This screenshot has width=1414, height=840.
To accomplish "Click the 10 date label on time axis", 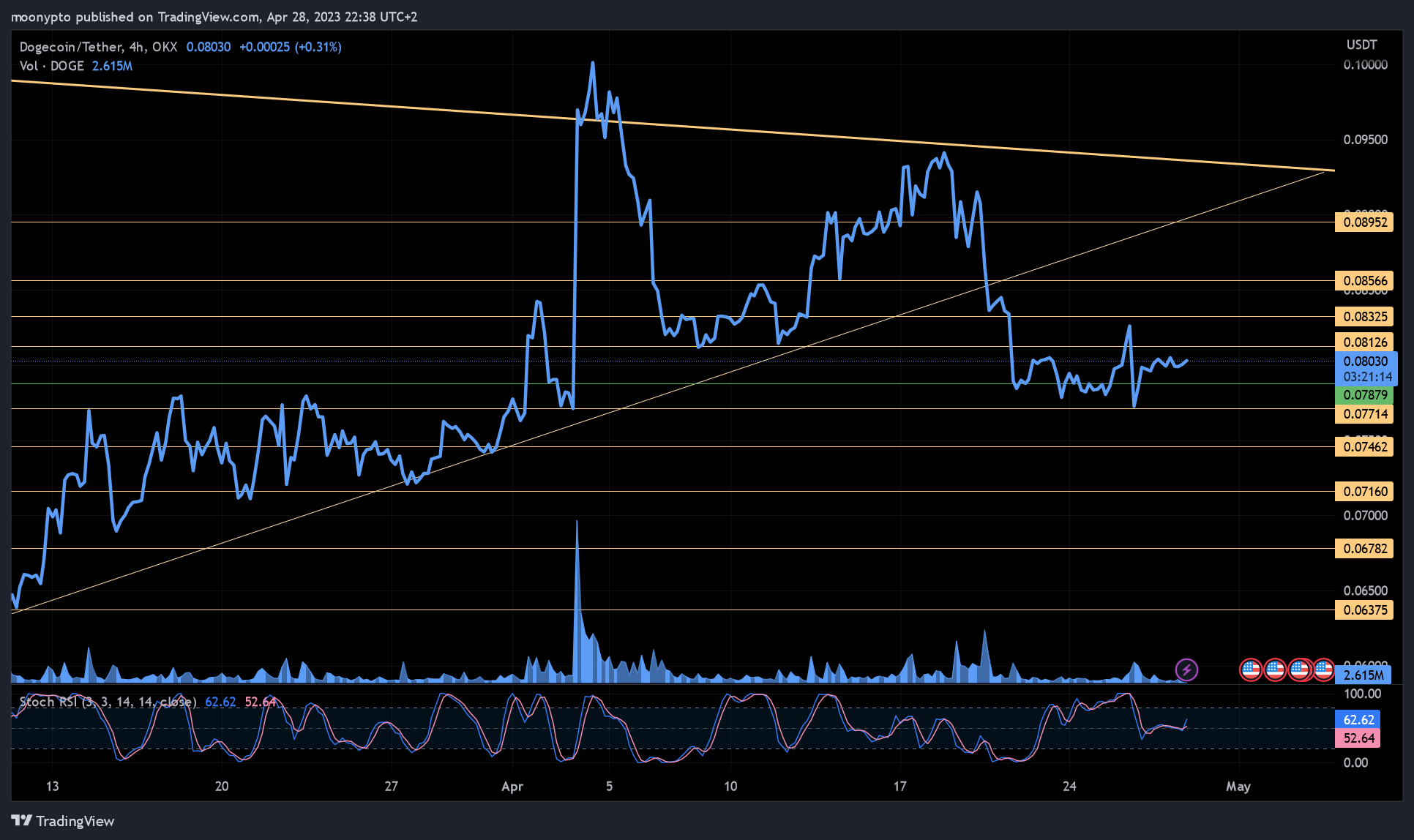I will click(x=730, y=787).
